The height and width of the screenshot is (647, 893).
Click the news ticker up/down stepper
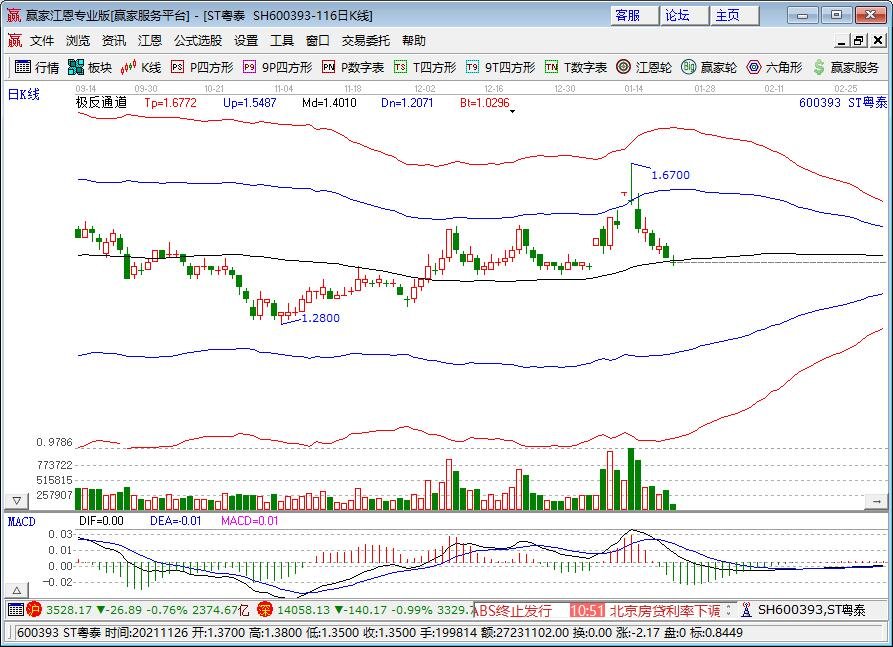point(728,610)
